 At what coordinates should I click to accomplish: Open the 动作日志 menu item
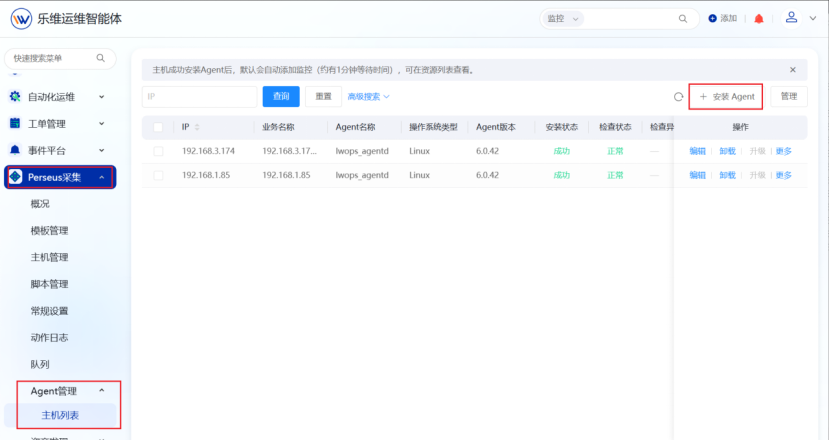(49, 337)
